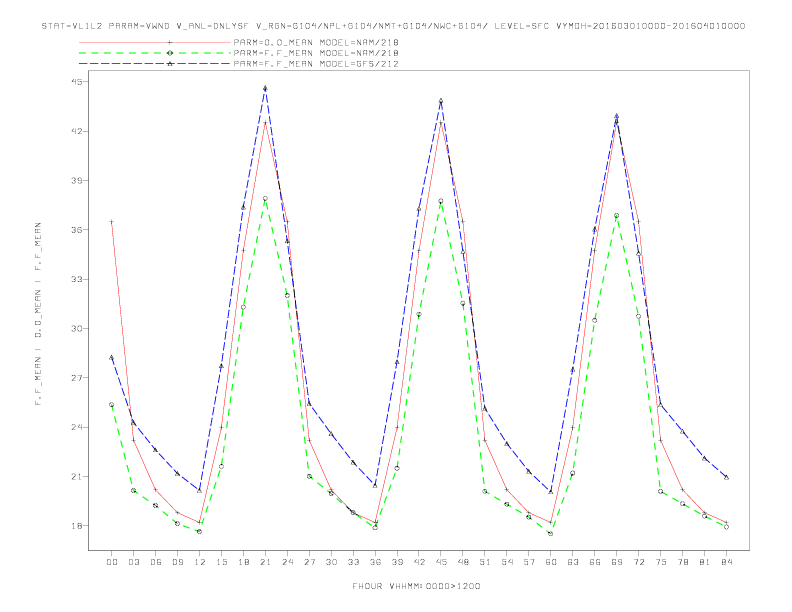Click x-axis forecast hour label 03
The image size is (792, 612).
point(133,562)
